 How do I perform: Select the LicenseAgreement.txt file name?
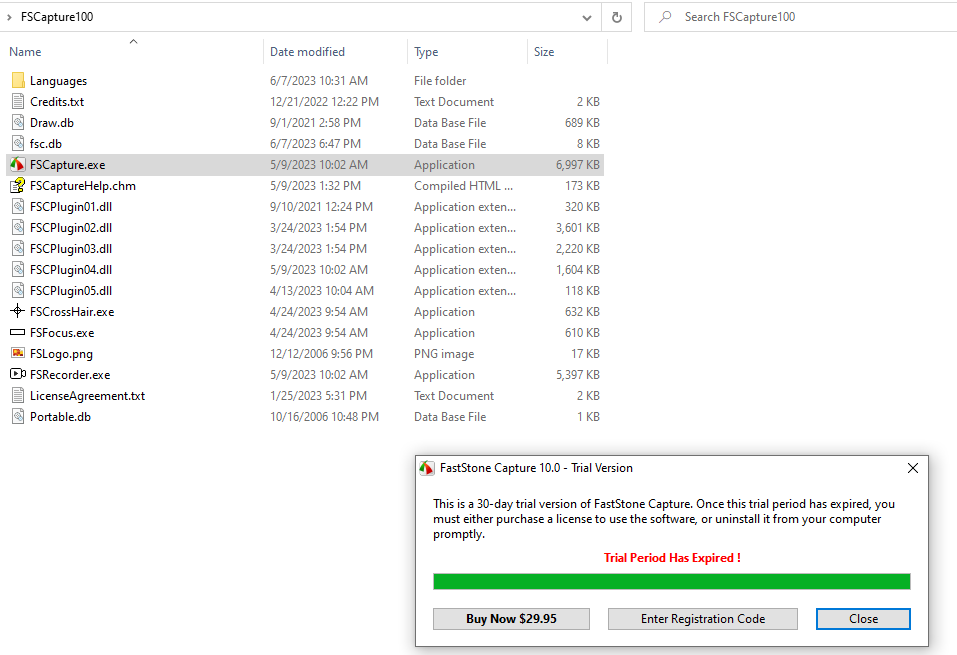(x=87, y=396)
